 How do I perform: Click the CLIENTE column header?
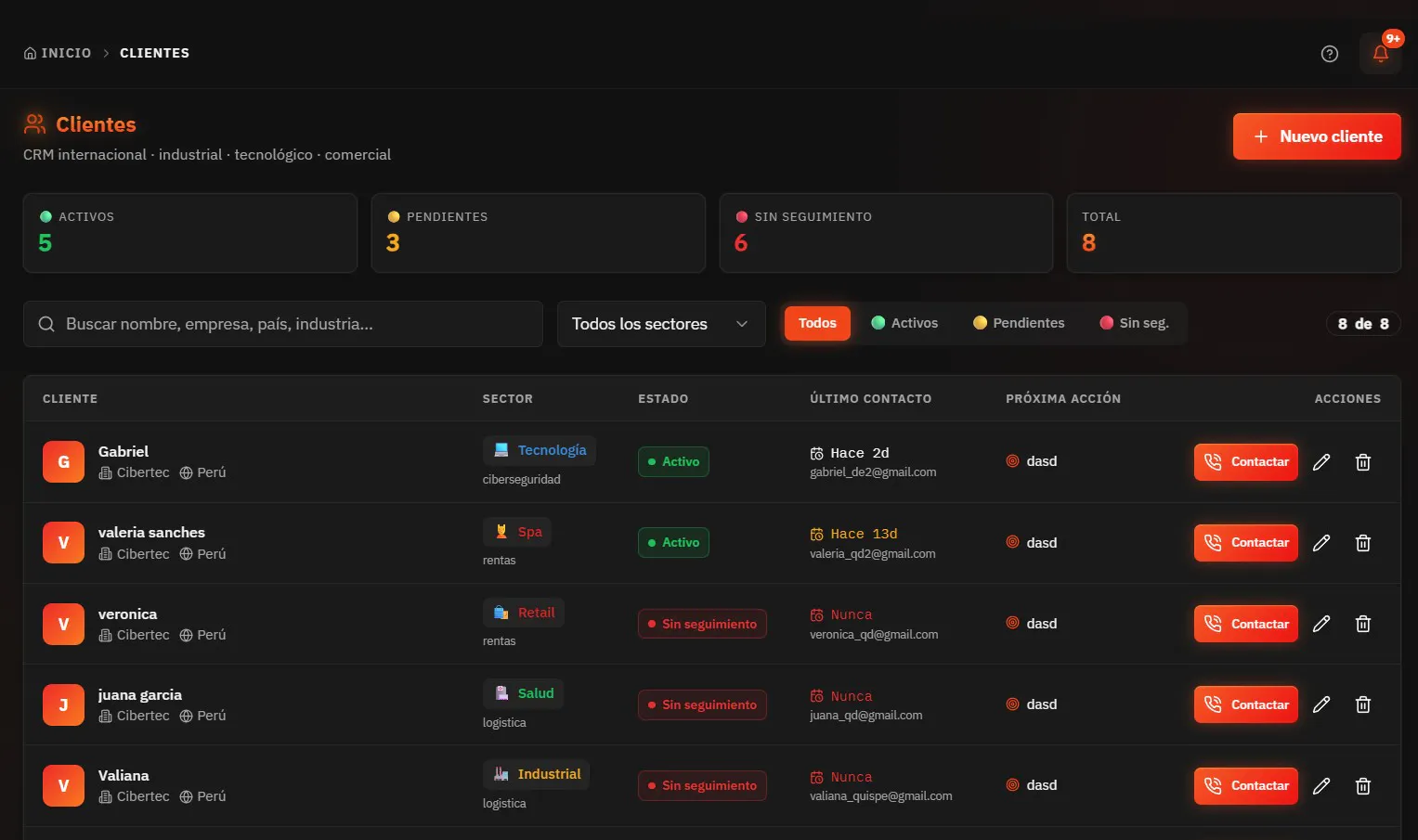70,399
